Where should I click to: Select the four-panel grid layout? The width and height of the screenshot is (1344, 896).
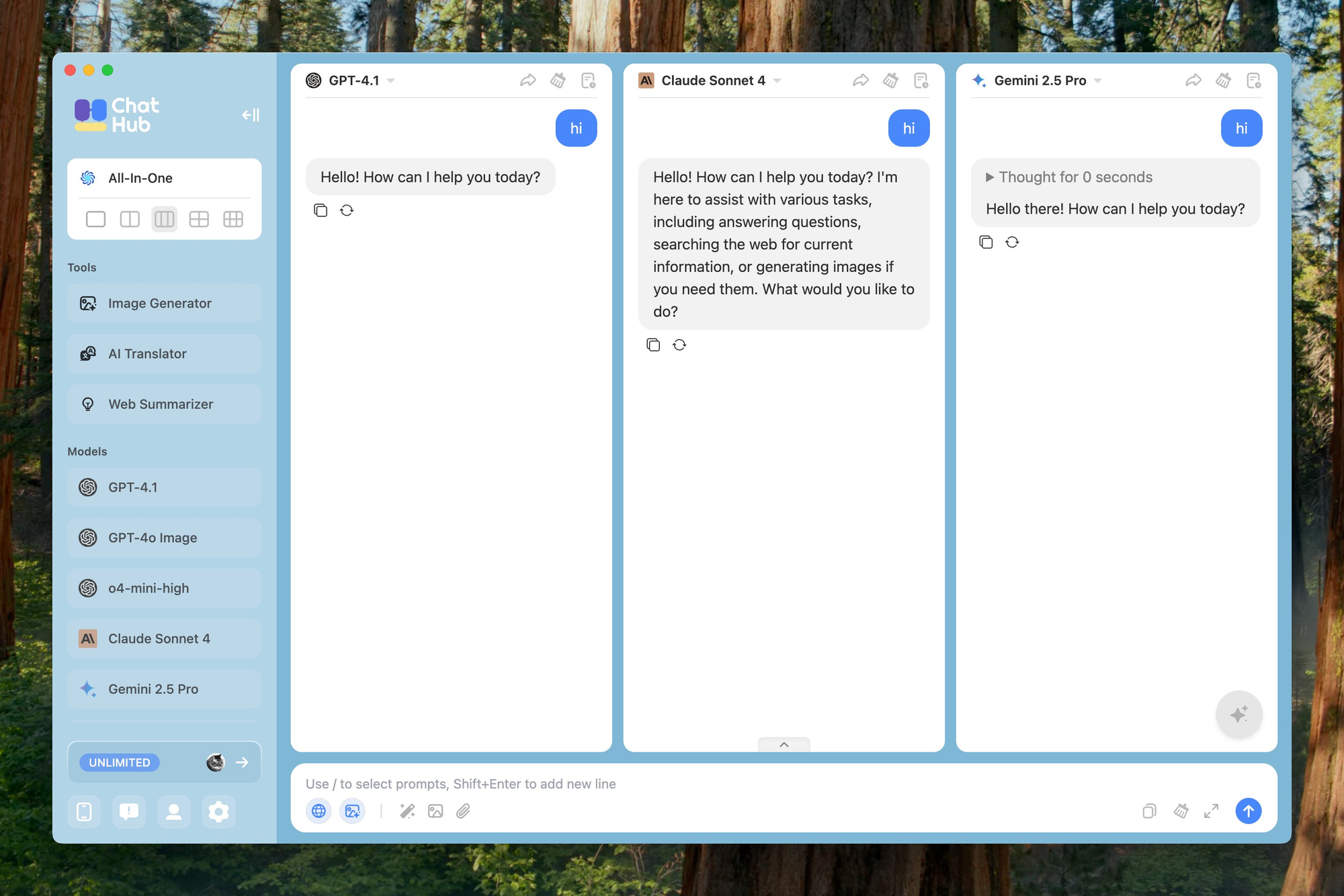point(199,219)
